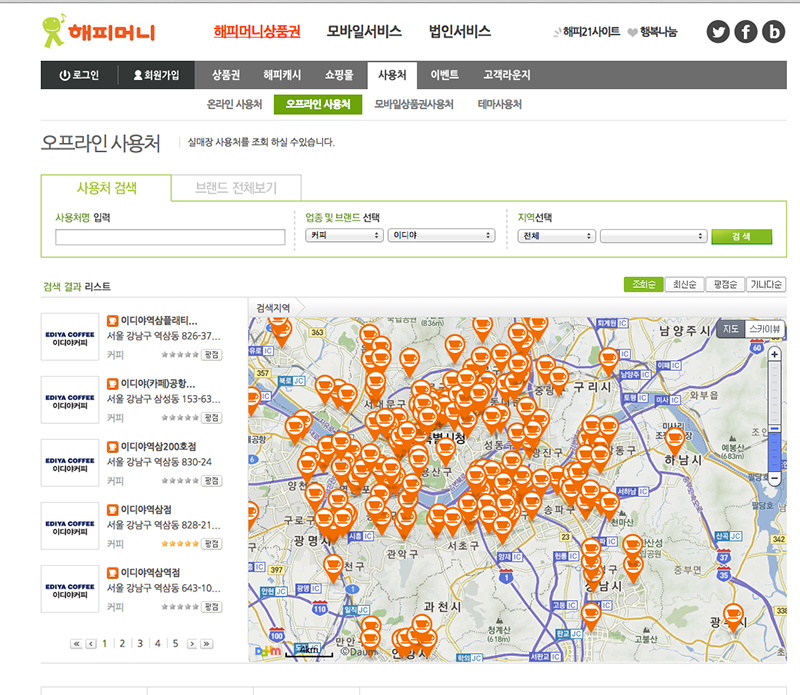Image resolution: width=800 pixels, height=695 pixels.
Task: Zoom out on the map with minus button
Action: click(774, 478)
